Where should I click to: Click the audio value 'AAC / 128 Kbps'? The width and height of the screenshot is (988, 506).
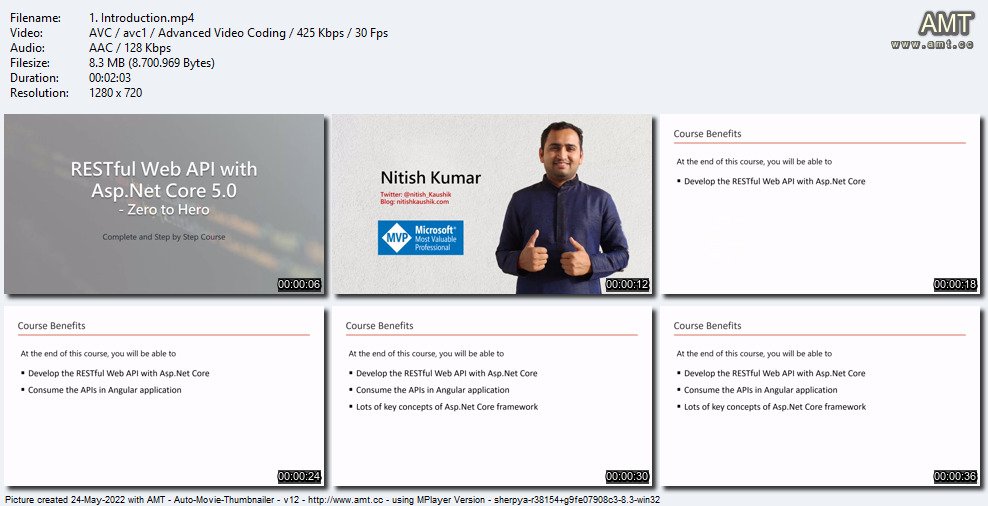pos(130,48)
